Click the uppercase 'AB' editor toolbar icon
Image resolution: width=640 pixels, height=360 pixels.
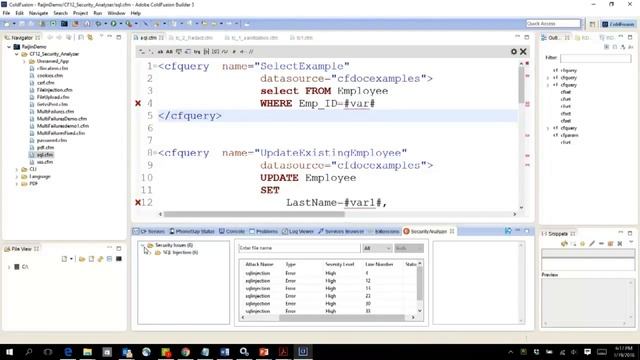point(169,52)
